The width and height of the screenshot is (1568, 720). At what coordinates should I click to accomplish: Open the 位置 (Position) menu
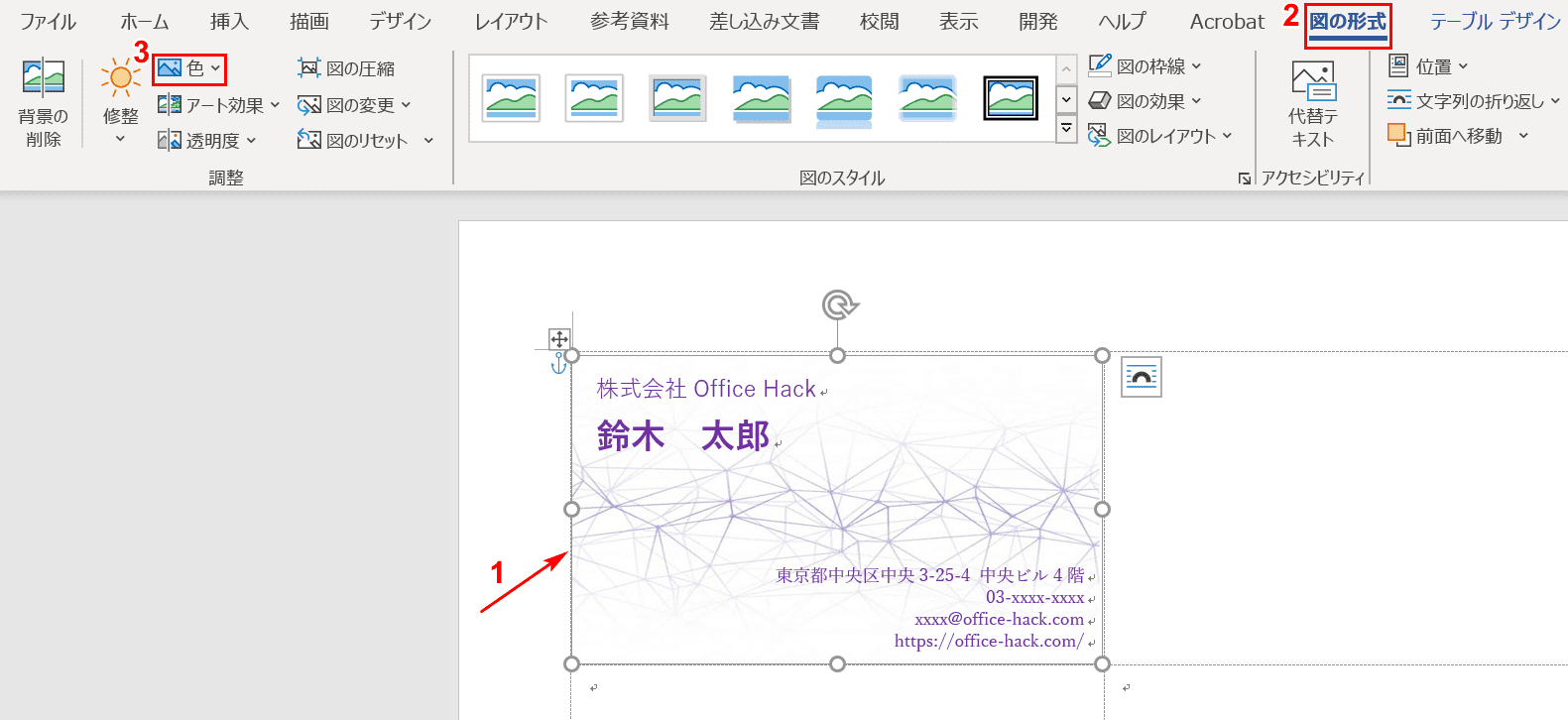[1428, 66]
